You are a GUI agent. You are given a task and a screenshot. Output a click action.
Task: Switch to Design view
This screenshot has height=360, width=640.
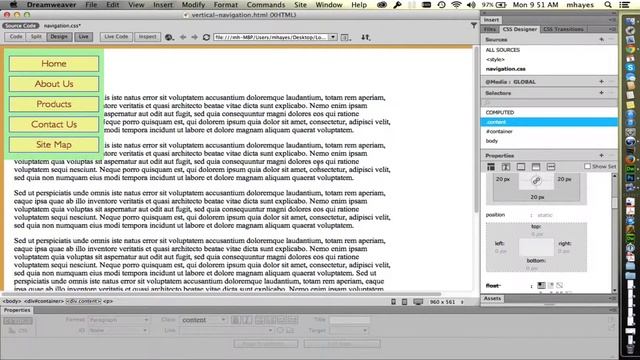(x=59, y=37)
